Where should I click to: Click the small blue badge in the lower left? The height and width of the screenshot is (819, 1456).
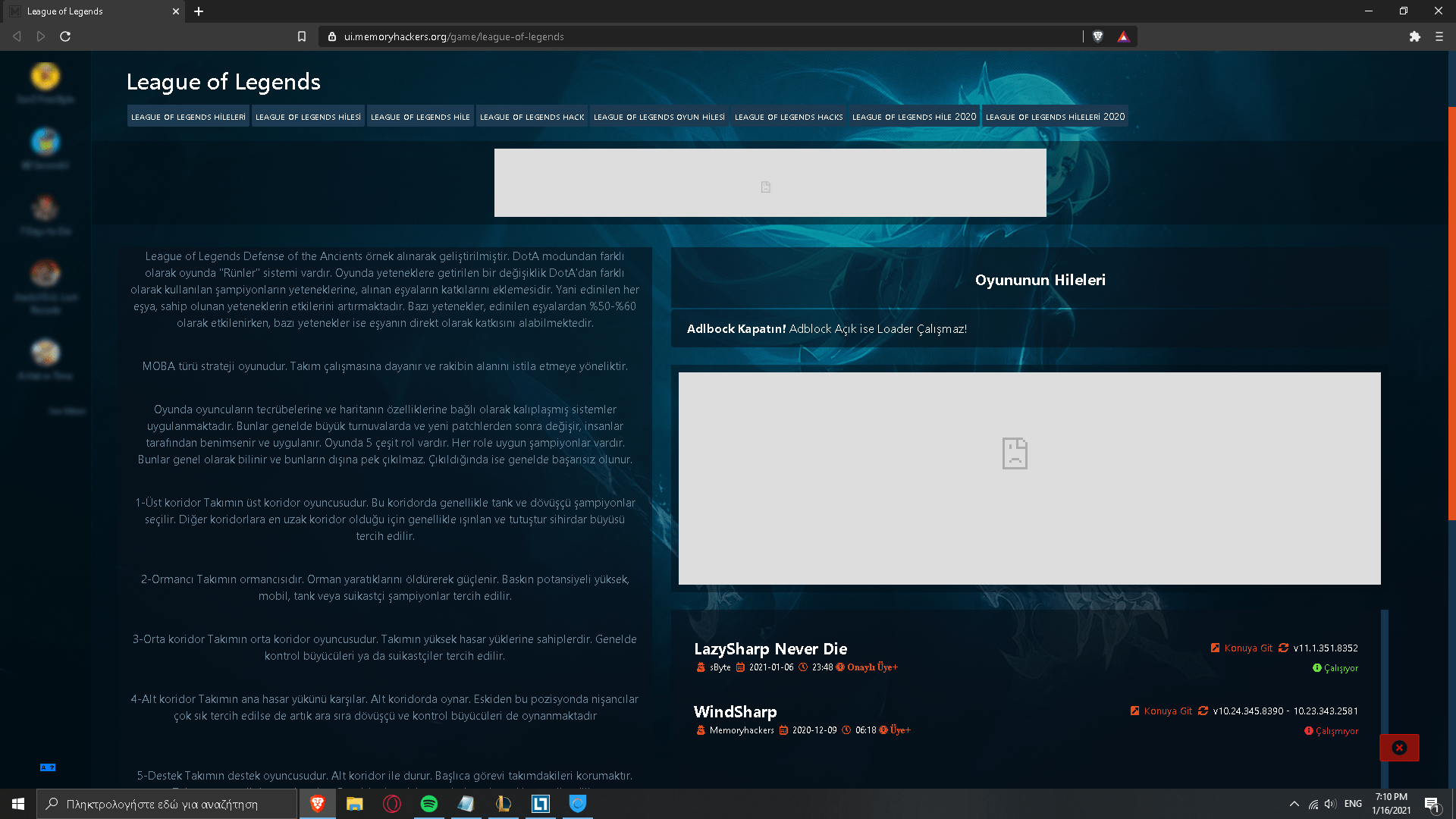48,767
